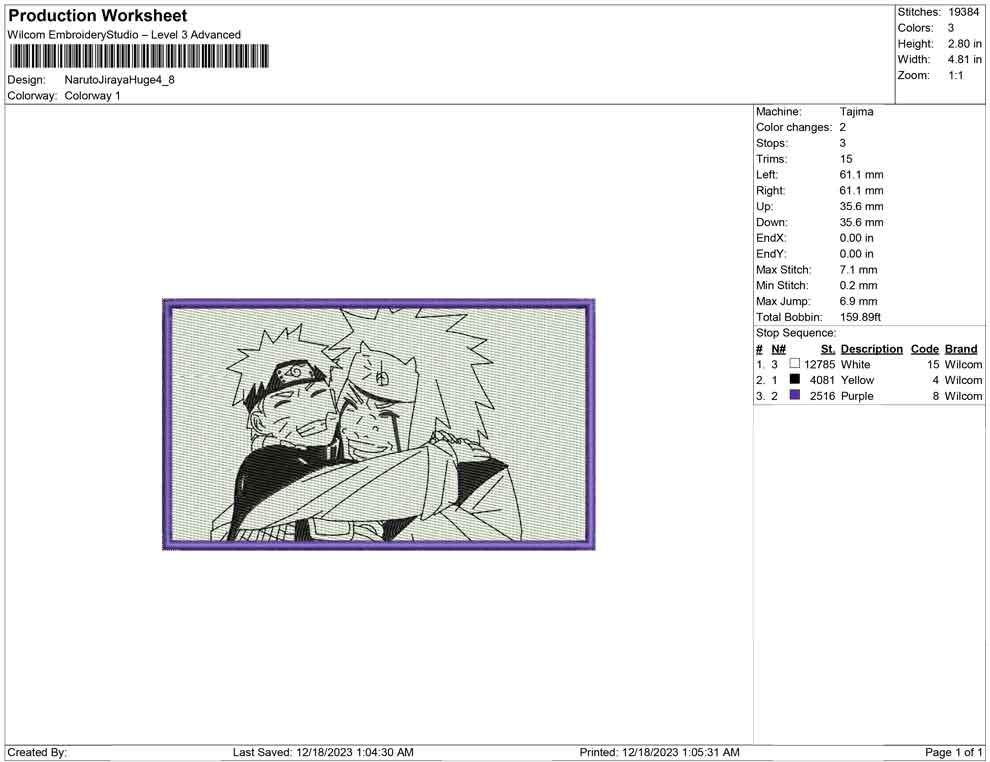Viewport: 990px width, 762px height.
Task: Click the 'Production Worksheet' title
Action: coord(98,16)
